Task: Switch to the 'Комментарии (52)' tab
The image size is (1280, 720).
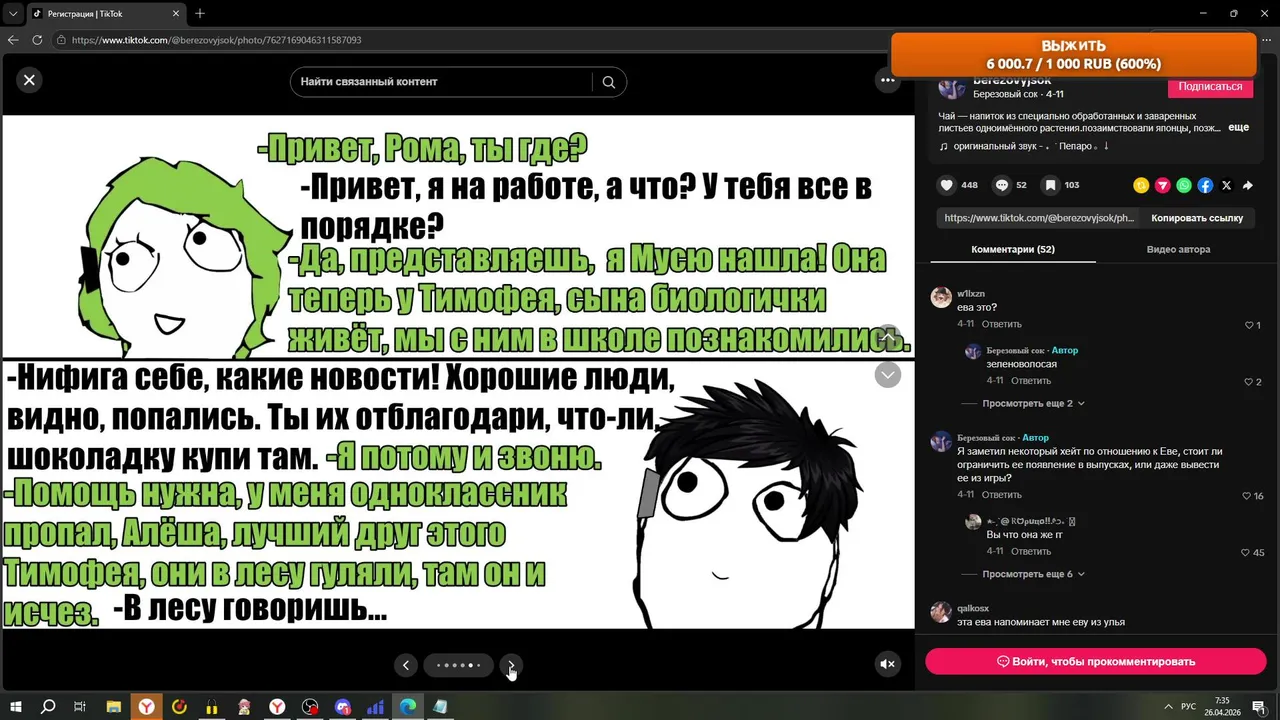Action: click(1013, 249)
